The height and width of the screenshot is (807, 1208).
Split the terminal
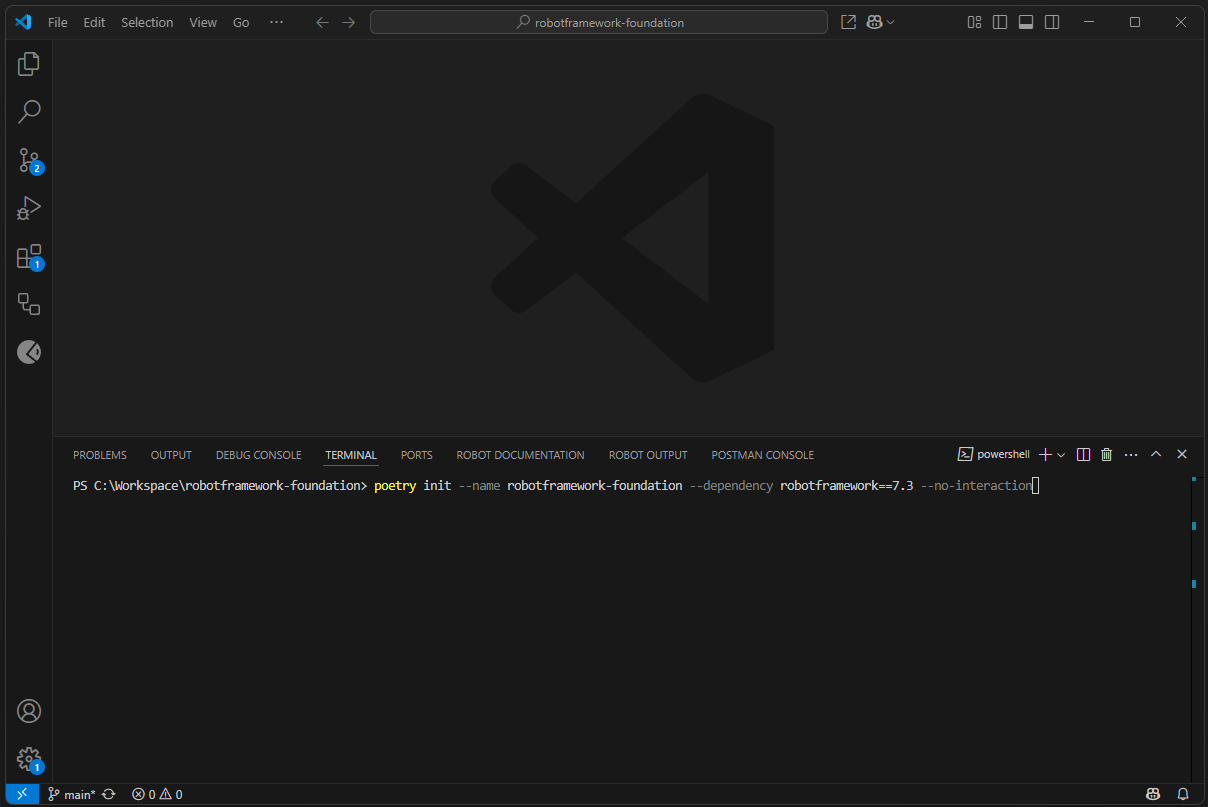click(x=1083, y=454)
